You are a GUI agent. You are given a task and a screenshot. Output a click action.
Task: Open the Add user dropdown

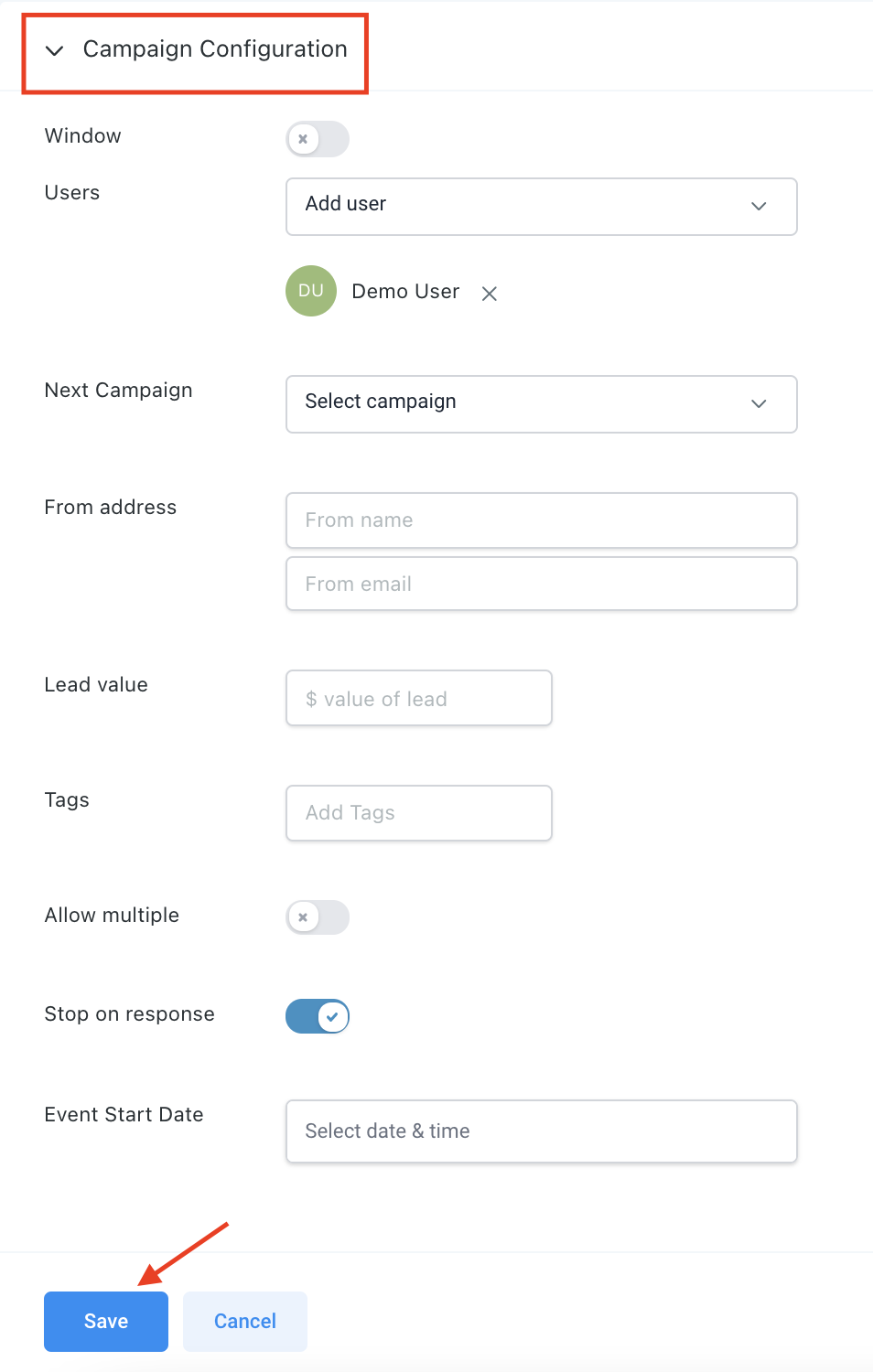coord(541,206)
